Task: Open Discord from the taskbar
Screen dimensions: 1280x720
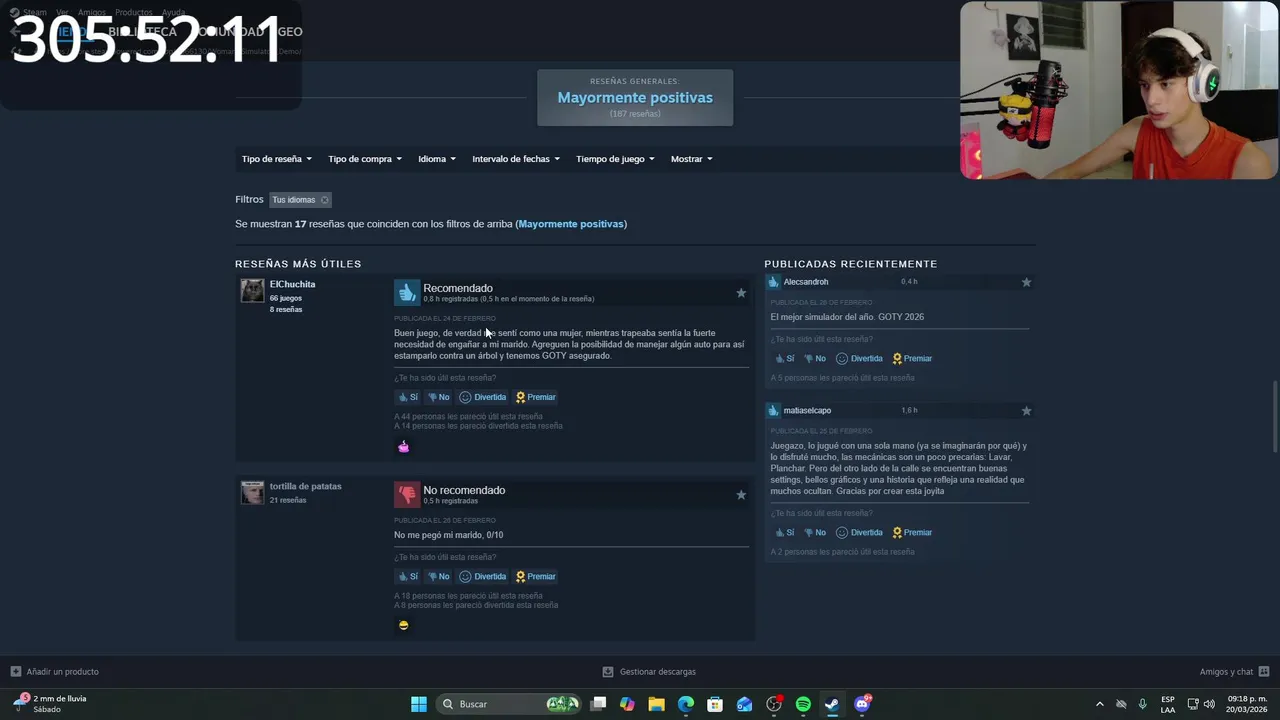Action: click(x=862, y=704)
